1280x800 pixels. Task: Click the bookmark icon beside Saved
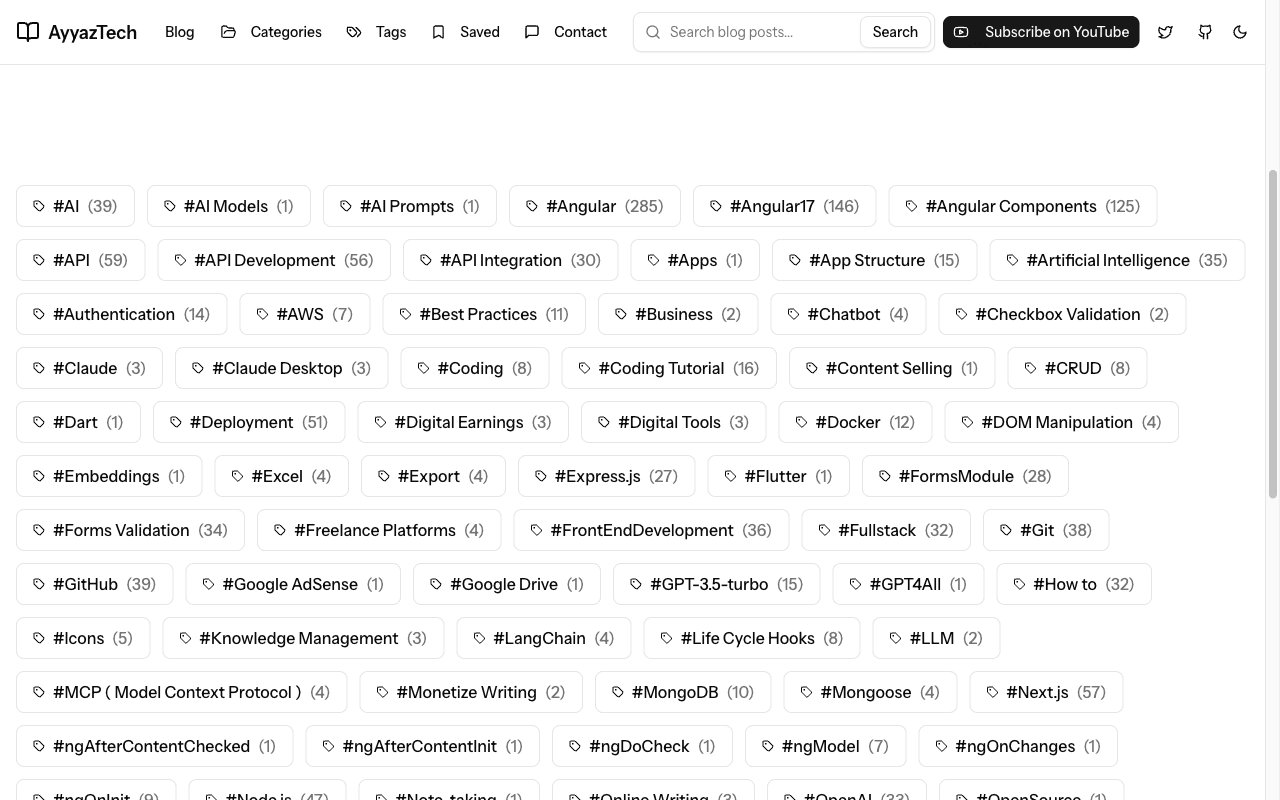tap(438, 32)
